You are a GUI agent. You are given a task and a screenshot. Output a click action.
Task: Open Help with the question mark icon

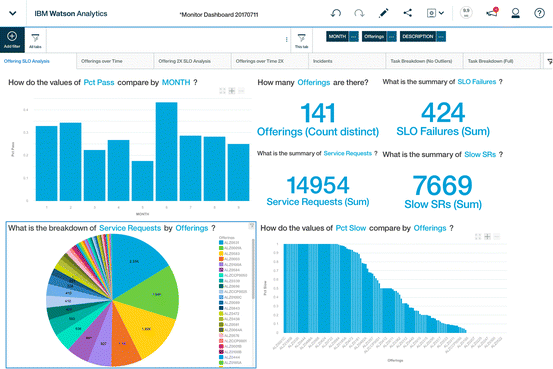539,13
